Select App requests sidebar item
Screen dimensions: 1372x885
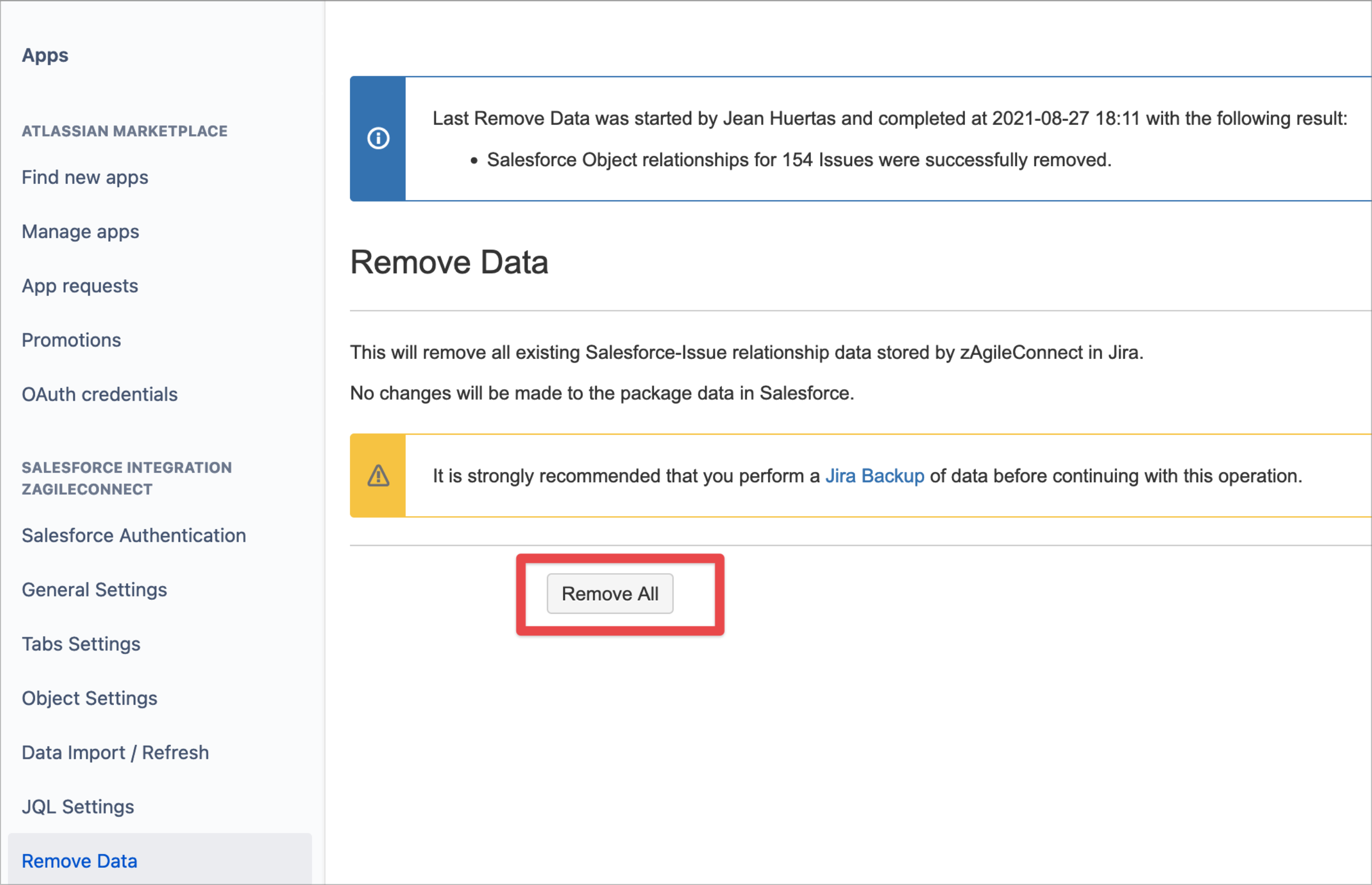coord(80,286)
